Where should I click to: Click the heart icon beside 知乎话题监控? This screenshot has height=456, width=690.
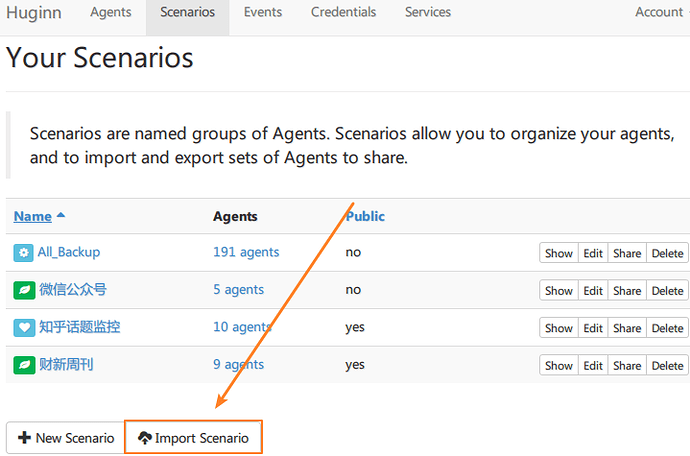click(x=23, y=327)
